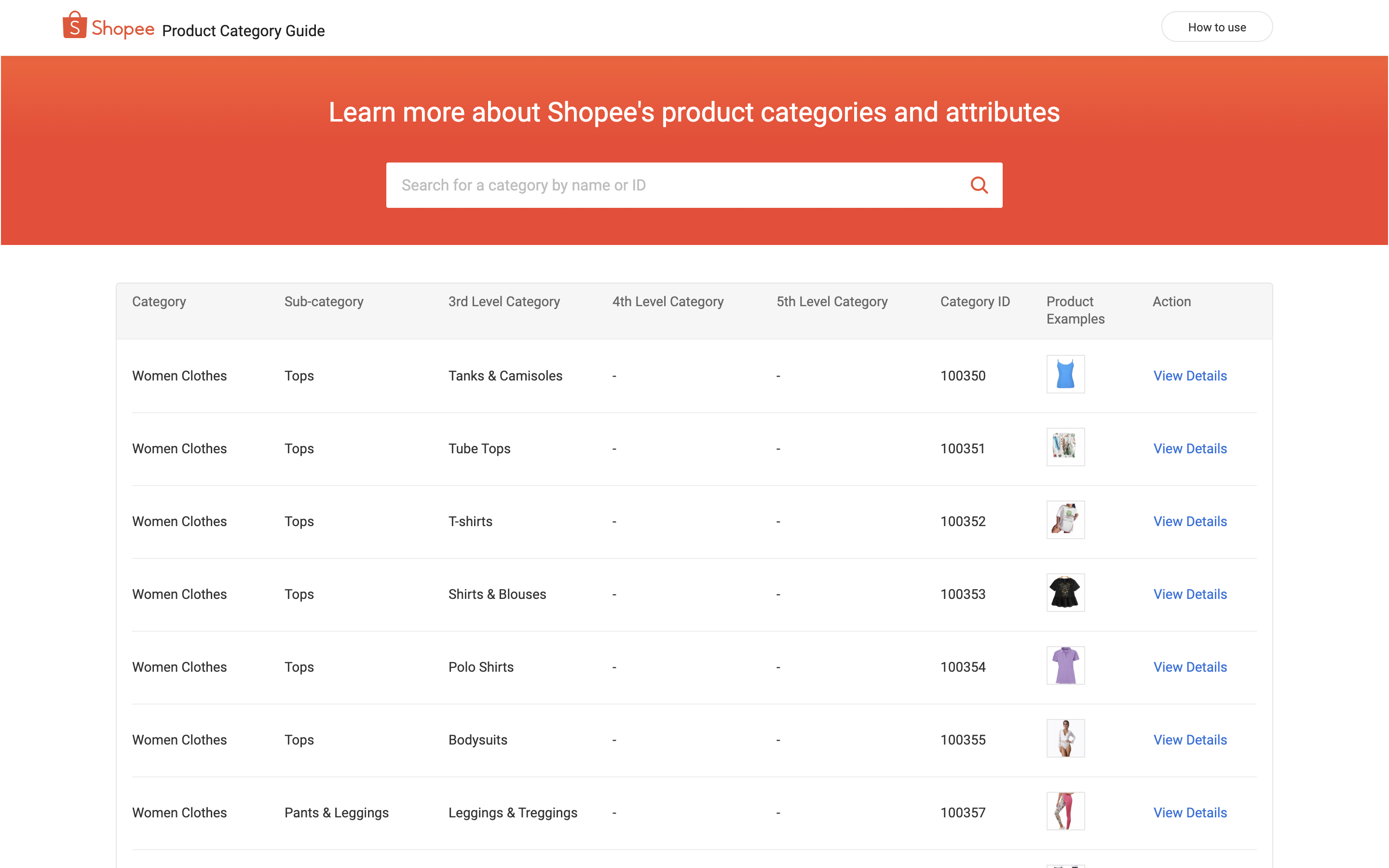
Task: View the Tube Tops product example thumbnail
Action: pyautogui.click(x=1065, y=447)
